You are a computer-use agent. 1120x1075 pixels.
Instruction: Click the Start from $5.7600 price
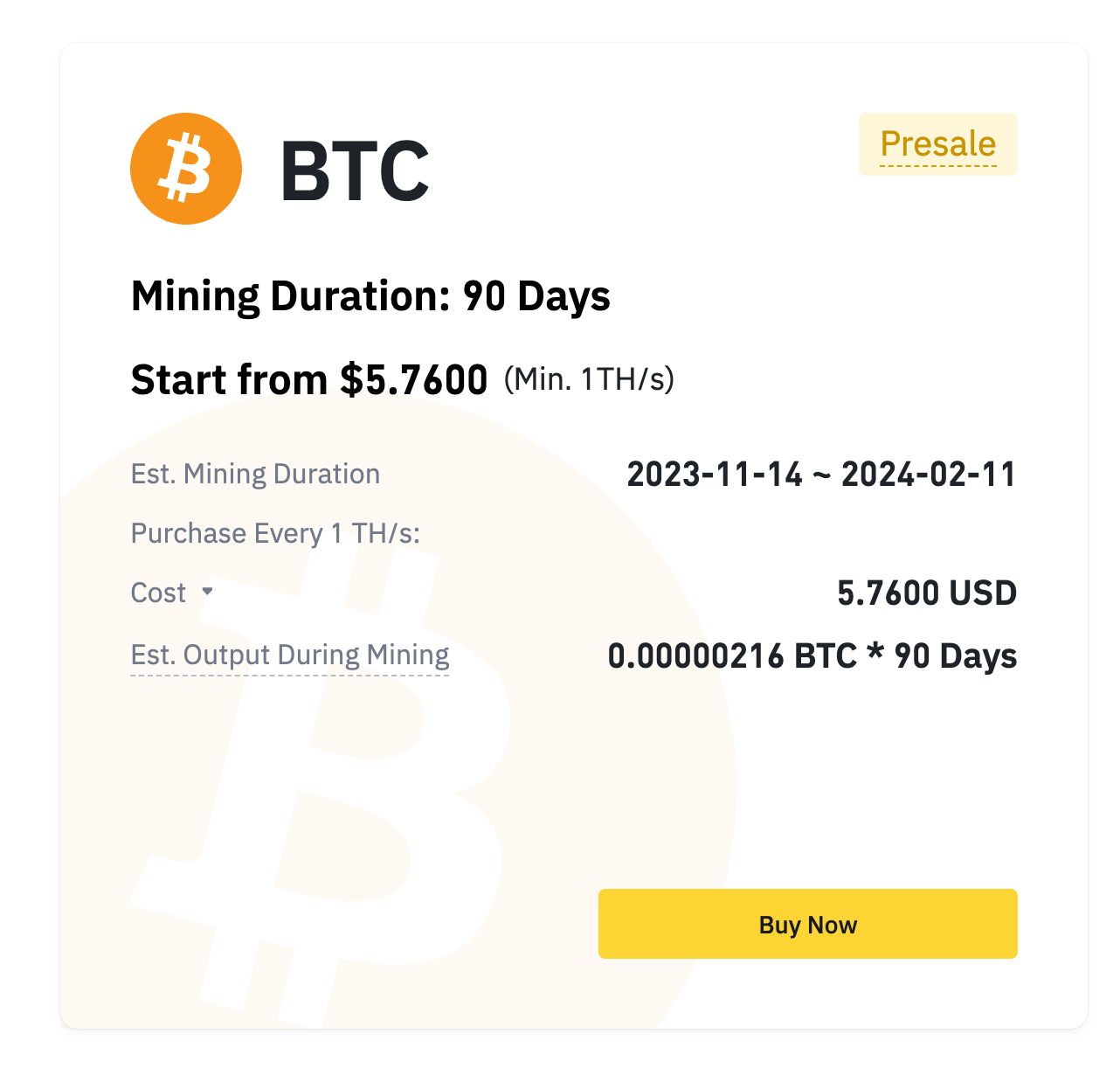[309, 378]
